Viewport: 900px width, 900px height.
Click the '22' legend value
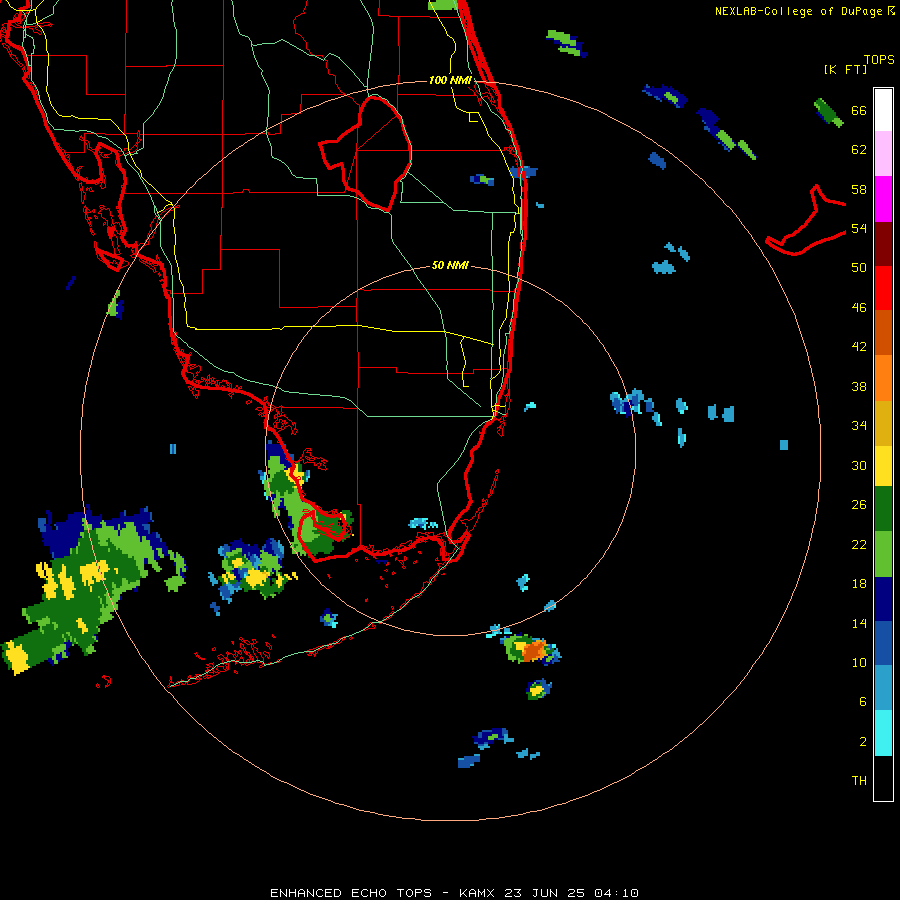[859, 544]
